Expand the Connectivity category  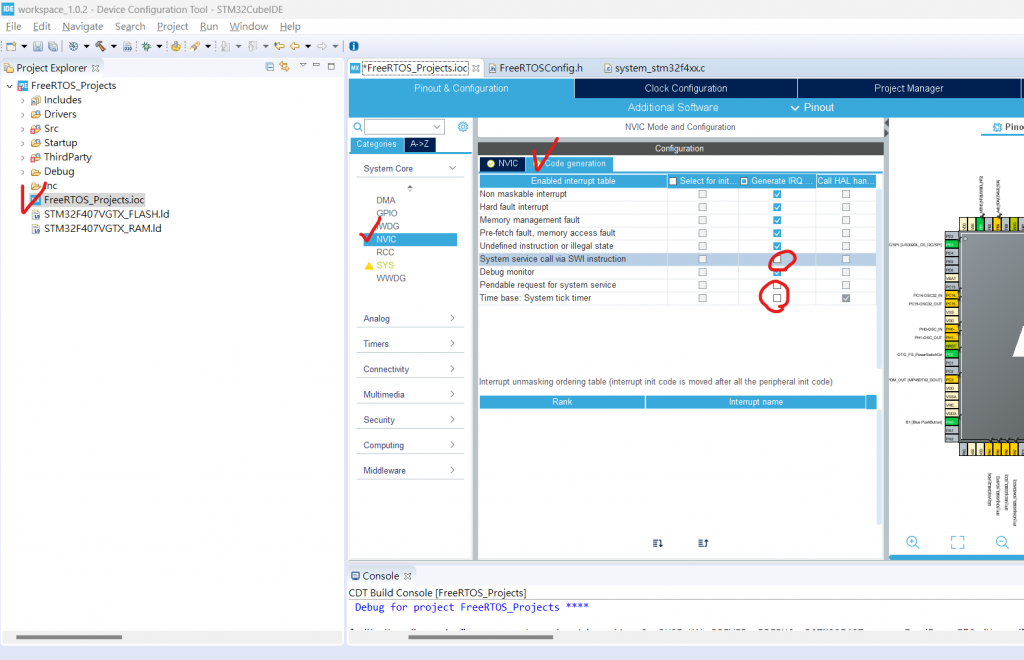click(453, 369)
